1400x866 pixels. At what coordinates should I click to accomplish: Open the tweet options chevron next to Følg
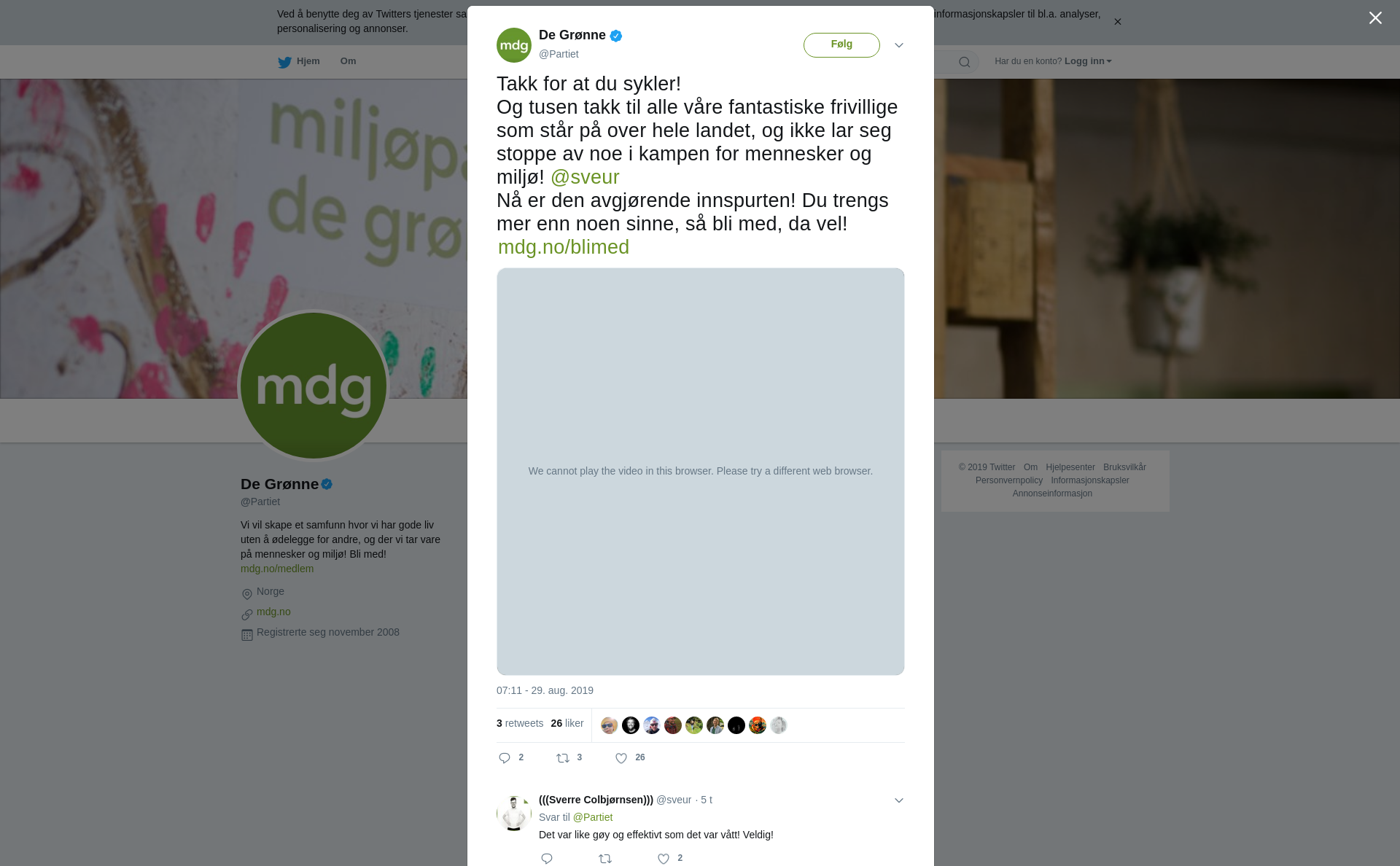click(x=899, y=45)
